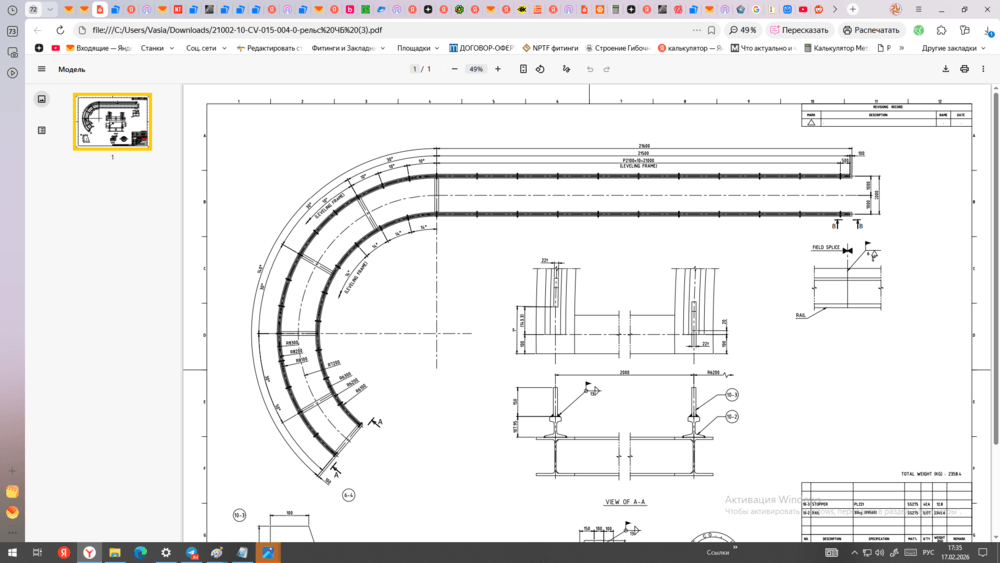This screenshot has height=563, width=1000.
Task: Download the PDF file
Action: coord(945,69)
